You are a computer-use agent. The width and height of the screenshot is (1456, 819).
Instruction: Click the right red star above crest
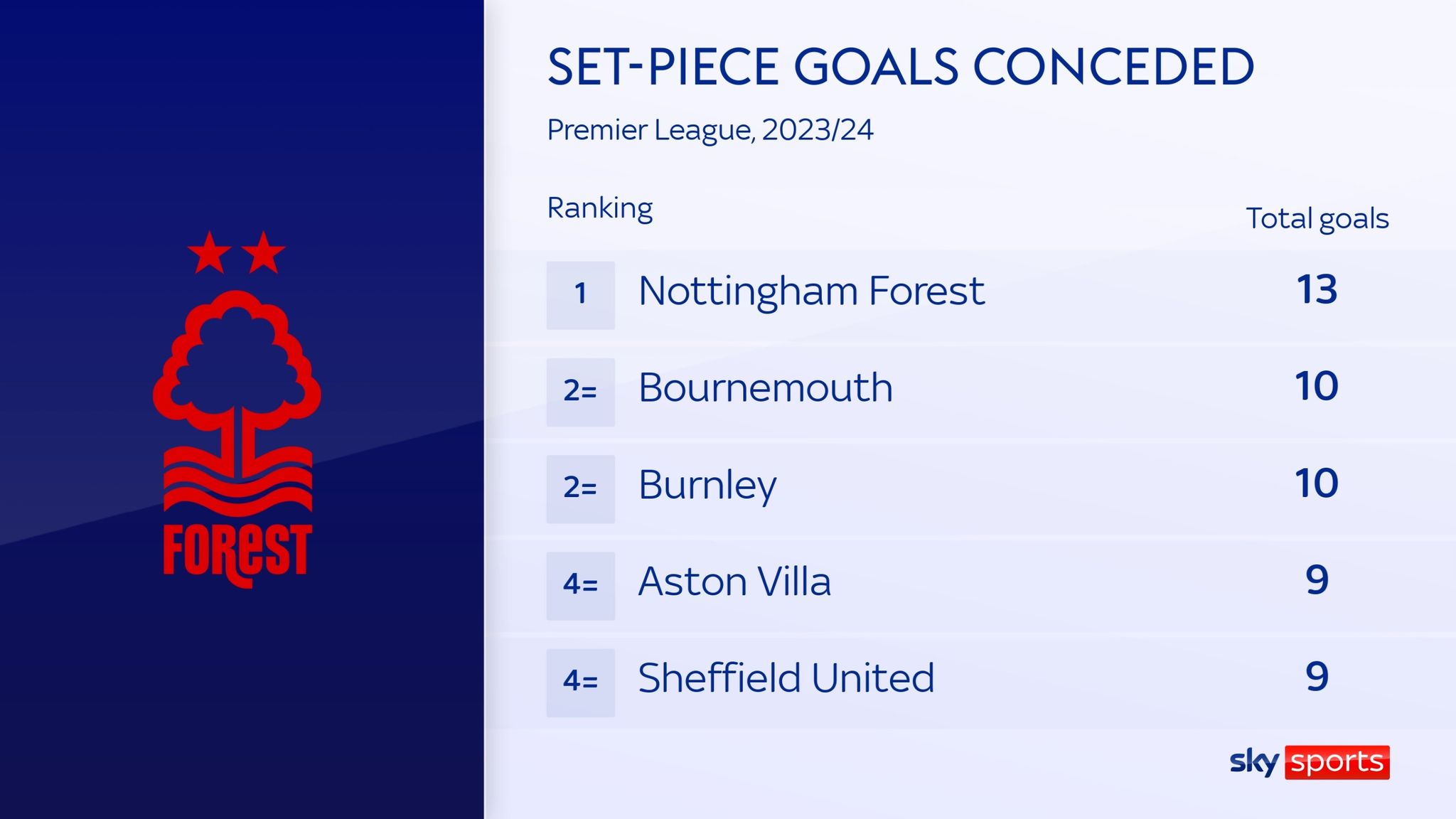(264, 252)
